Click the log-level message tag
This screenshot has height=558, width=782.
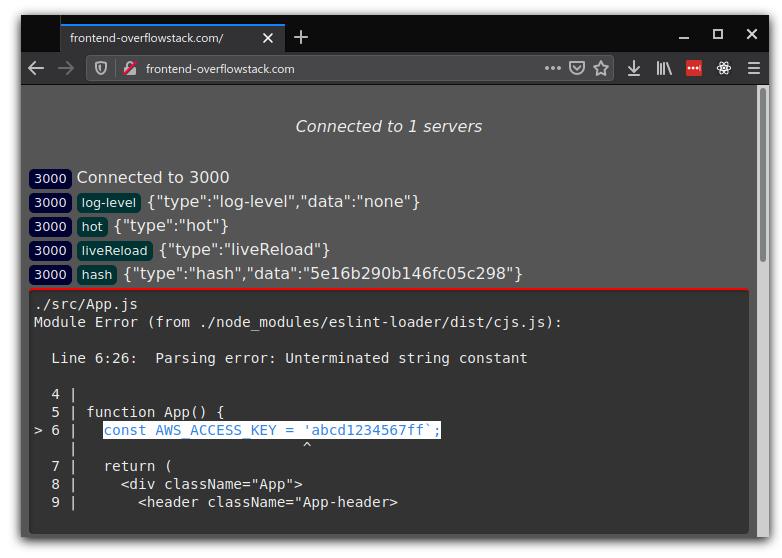pyautogui.click(x=109, y=203)
